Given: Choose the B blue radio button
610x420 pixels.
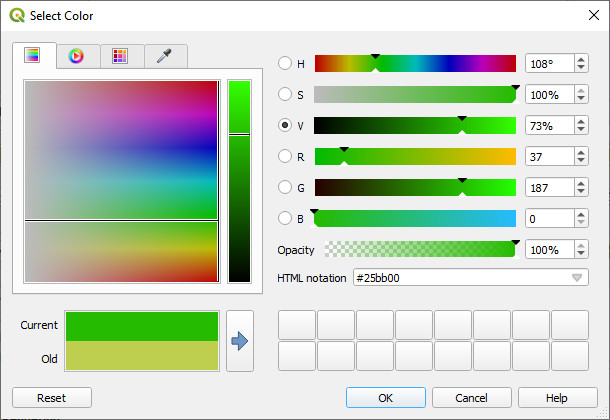Looking at the screenshot, I should click(285, 218).
